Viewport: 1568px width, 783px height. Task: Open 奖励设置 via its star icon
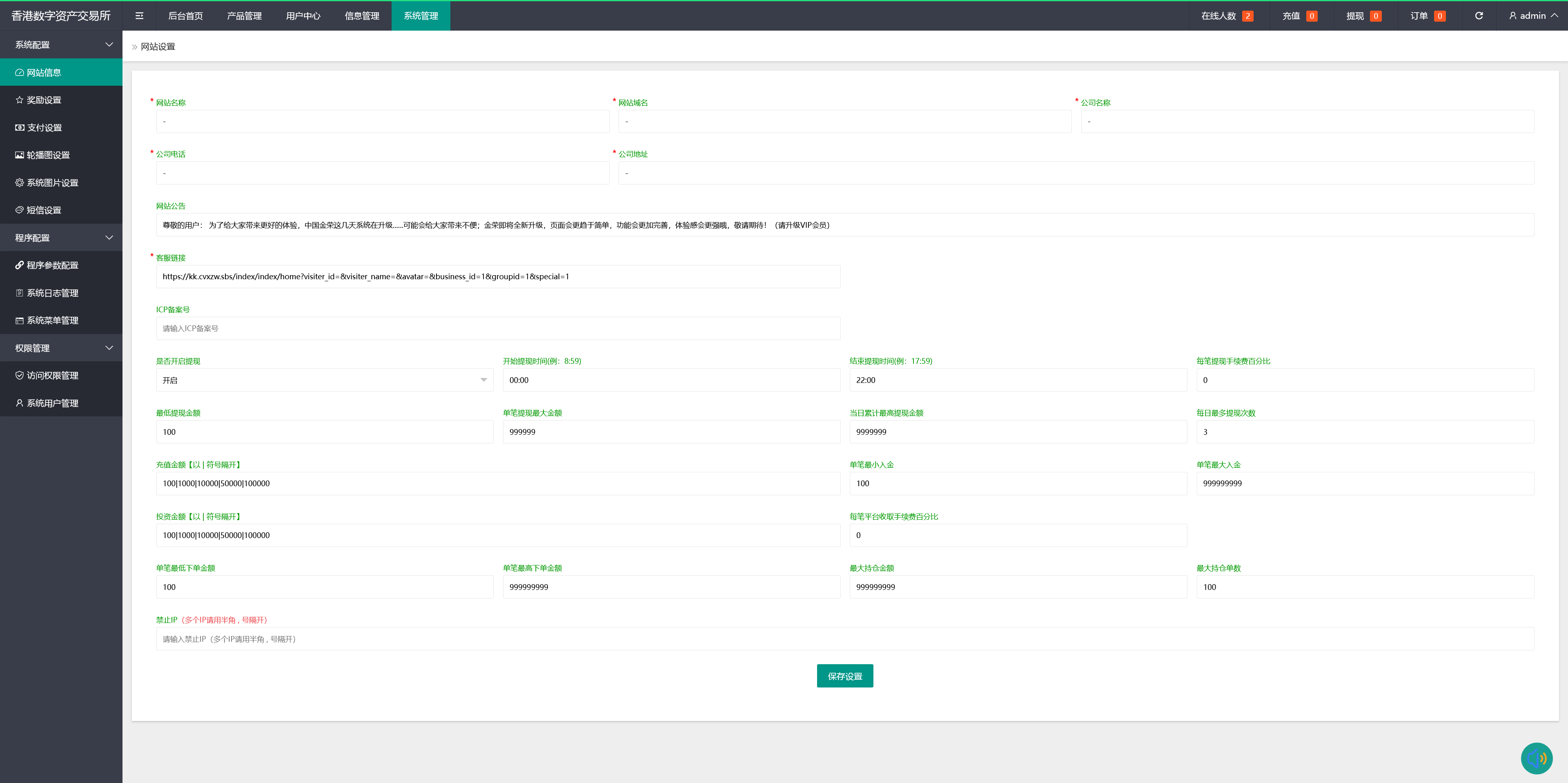[x=20, y=100]
